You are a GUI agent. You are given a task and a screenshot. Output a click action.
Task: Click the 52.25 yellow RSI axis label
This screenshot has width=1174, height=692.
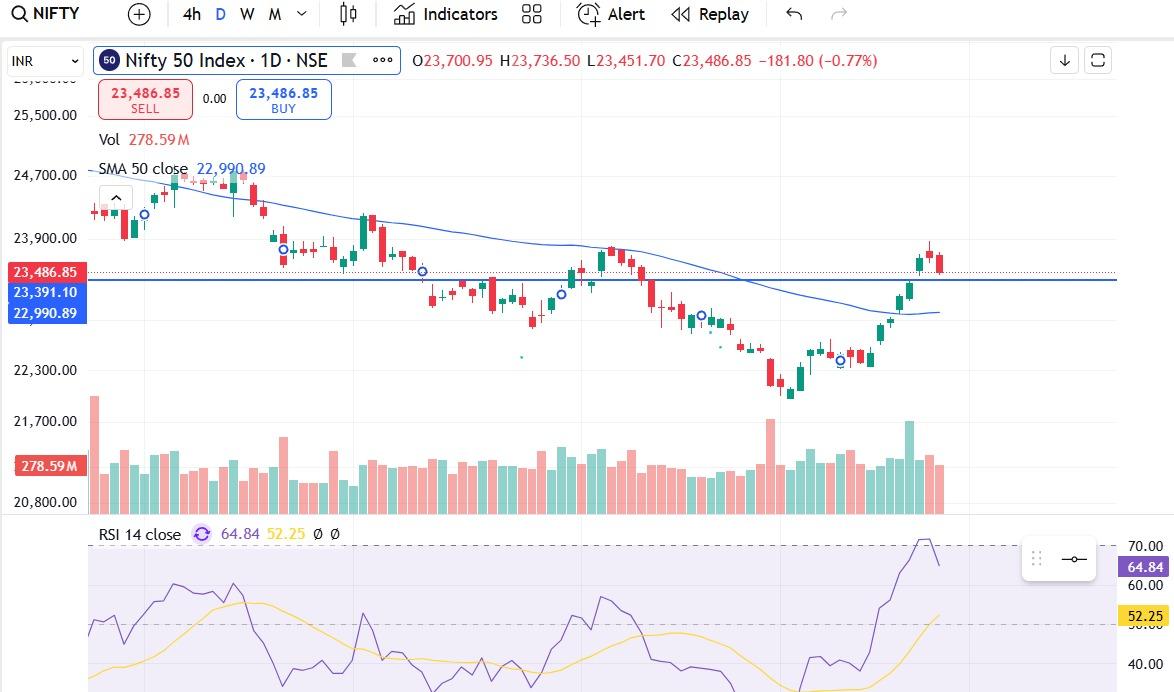click(1145, 616)
